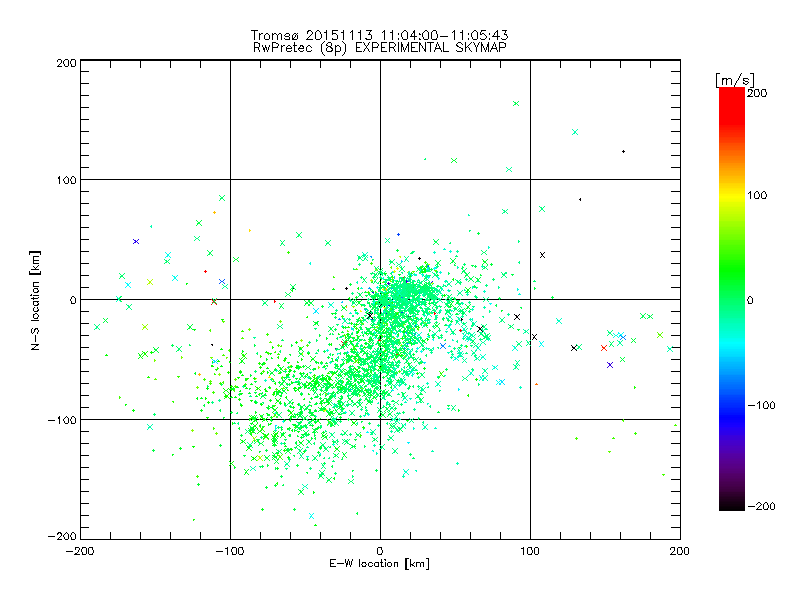The width and height of the screenshot is (800, 600).
Task: Click the '-100' tick label on the N-S axis
Action: pyautogui.click(x=62, y=420)
